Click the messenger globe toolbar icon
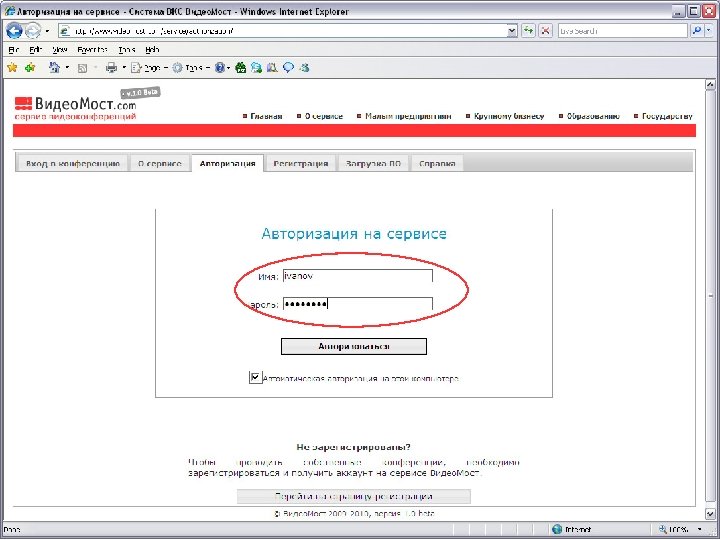The height and width of the screenshot is (540, 720). pos(256,68)
